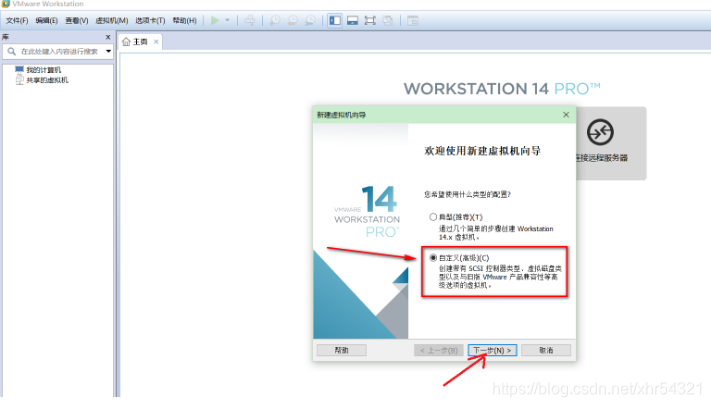Image resolution: width=711 pixels, height=407 pixels.
Task: Click the revert snapshot toolbar icon
Action: pyautogui.click(x=292, y=20)
